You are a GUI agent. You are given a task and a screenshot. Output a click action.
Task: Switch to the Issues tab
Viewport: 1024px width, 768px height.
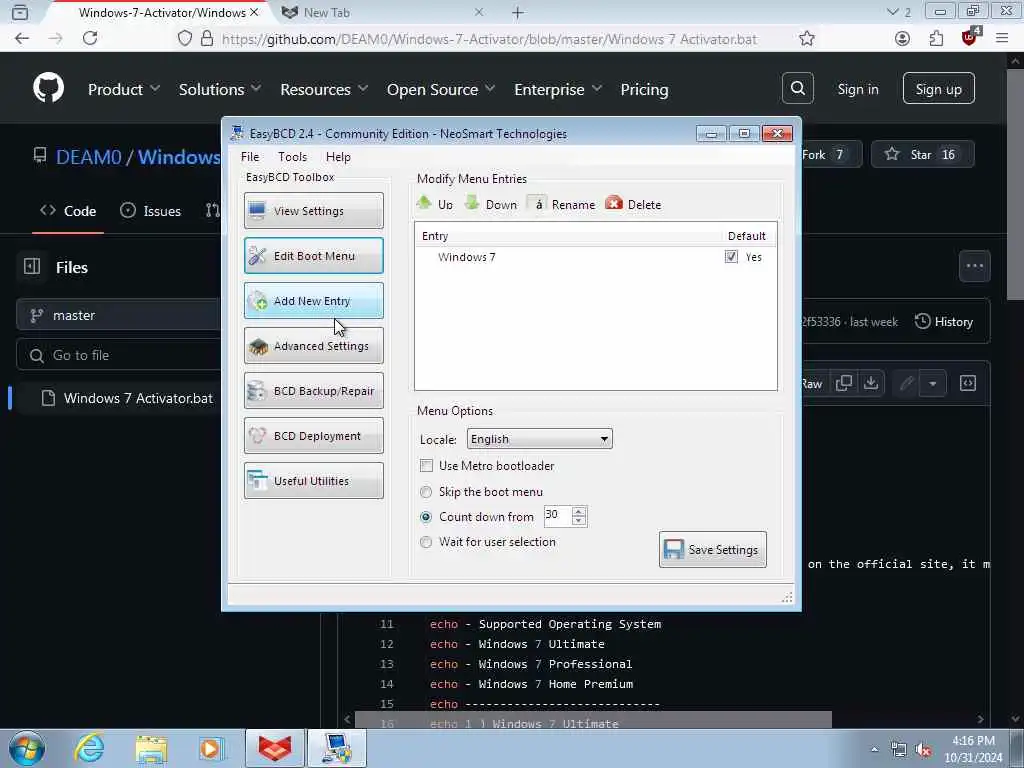(x=150, y=211)
